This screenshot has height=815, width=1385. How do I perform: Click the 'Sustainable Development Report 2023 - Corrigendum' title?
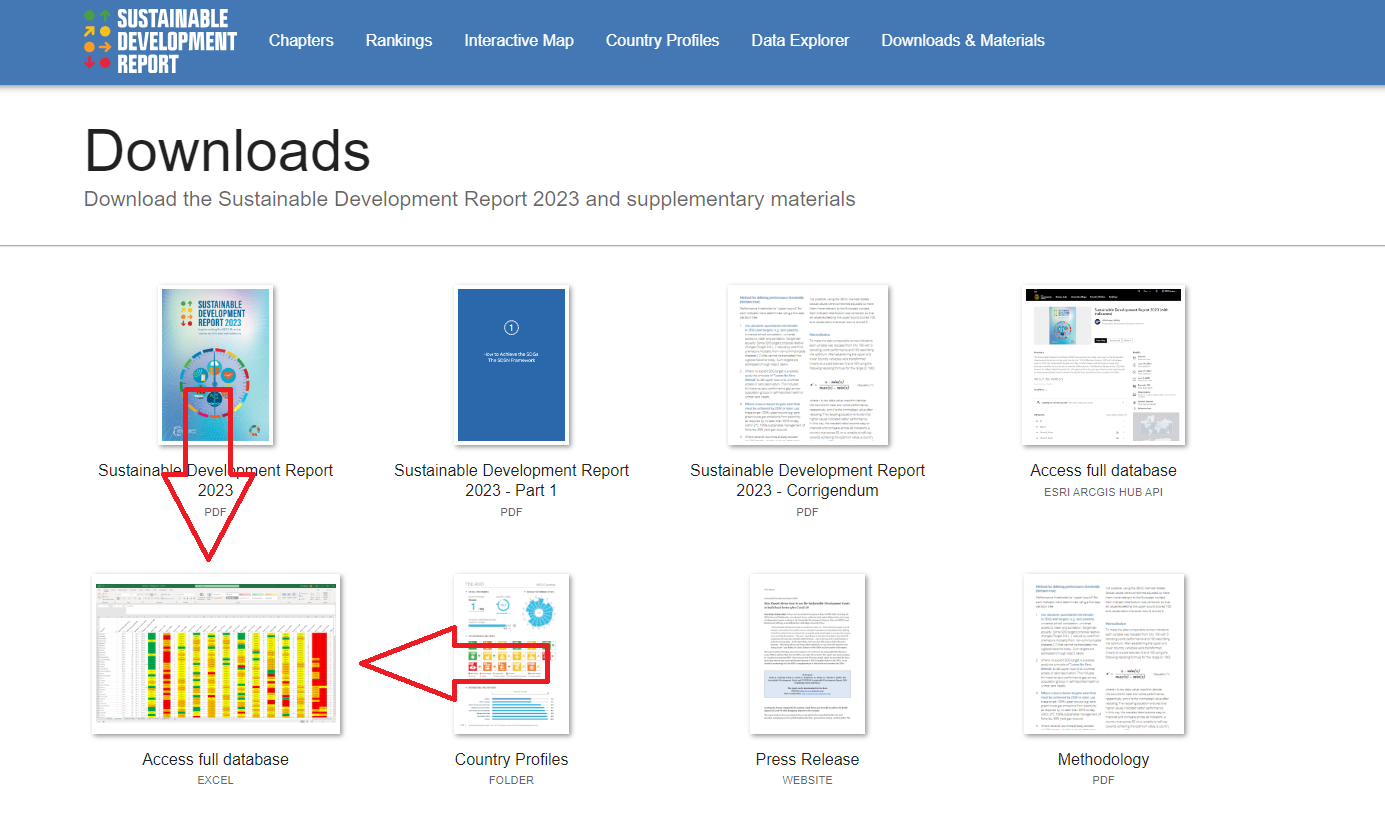[807, 480]
